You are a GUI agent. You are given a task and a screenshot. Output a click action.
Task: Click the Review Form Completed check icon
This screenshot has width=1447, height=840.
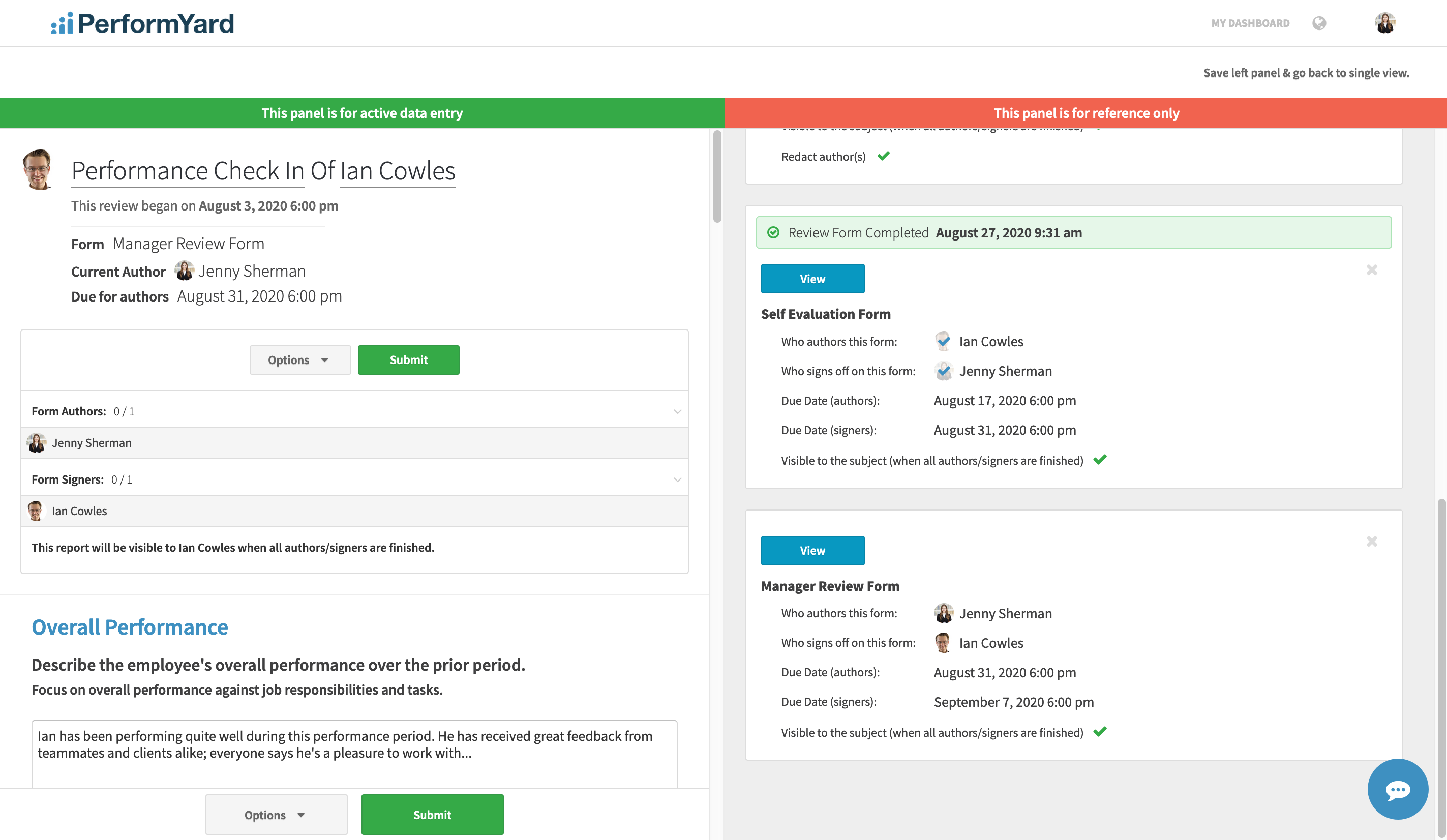773,232
